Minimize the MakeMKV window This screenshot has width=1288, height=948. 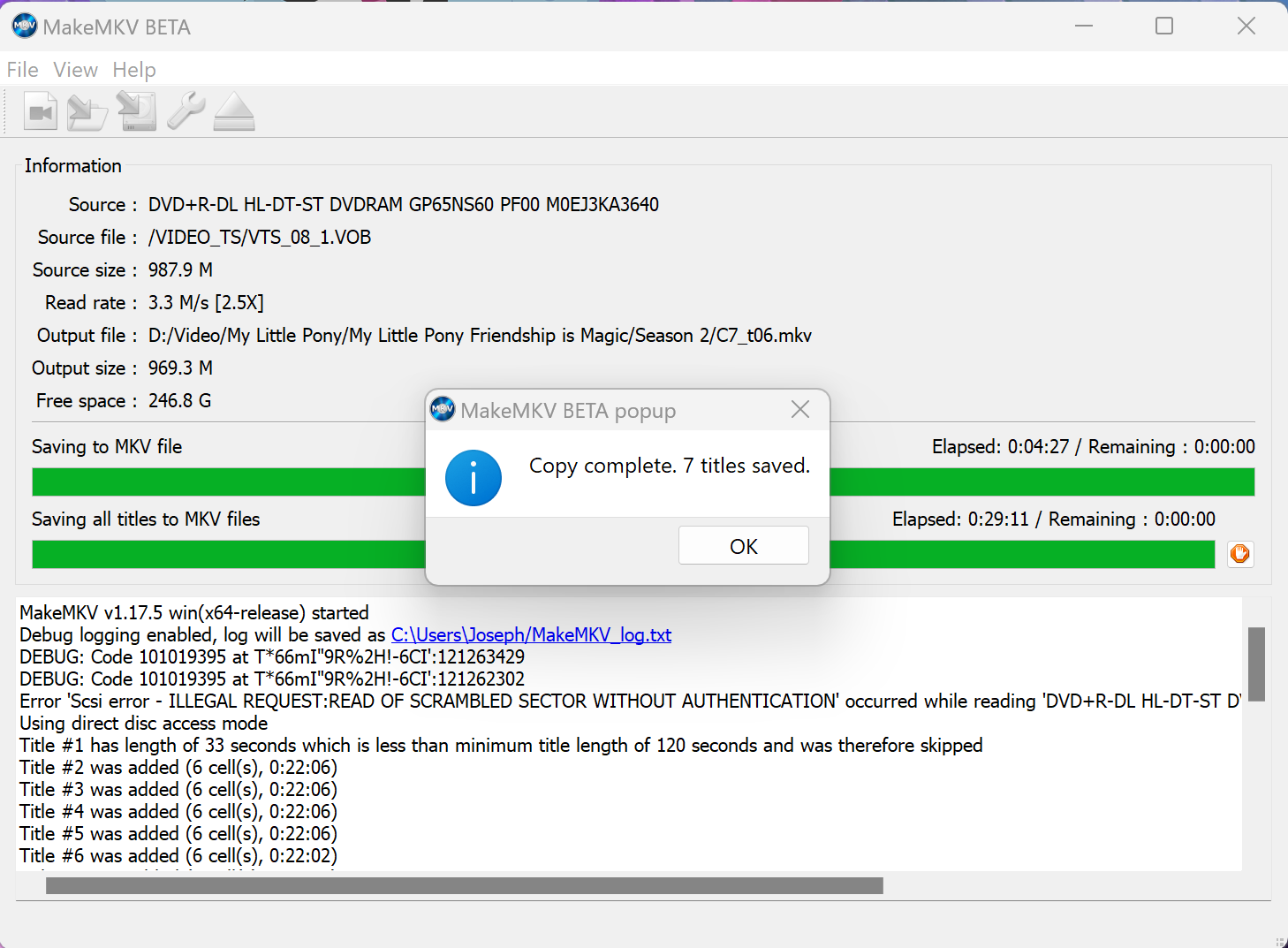(1084, 27)
